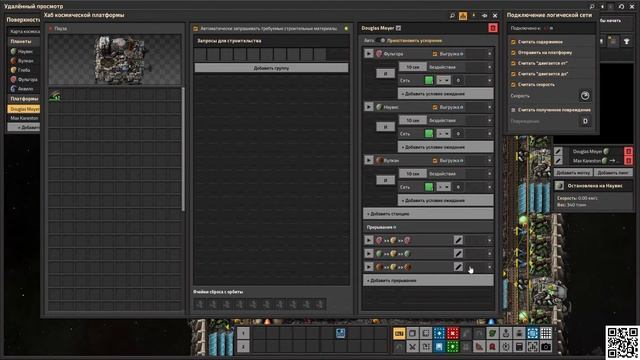Click the green signal slot in Фульгора's Сеть condition
640x360 pixels.
[x=429, y=80]
